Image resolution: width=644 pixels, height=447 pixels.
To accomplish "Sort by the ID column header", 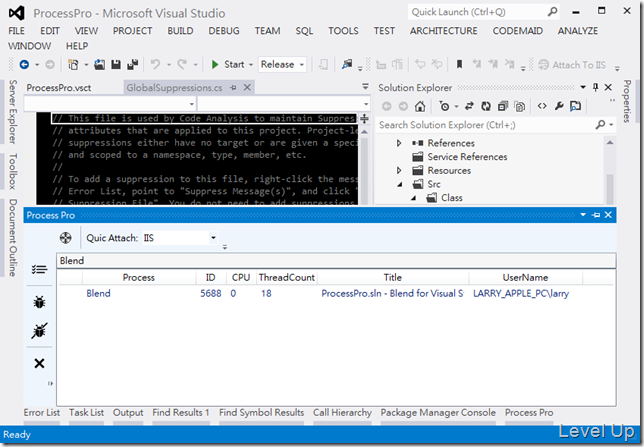I will click(x=211, y=278).
